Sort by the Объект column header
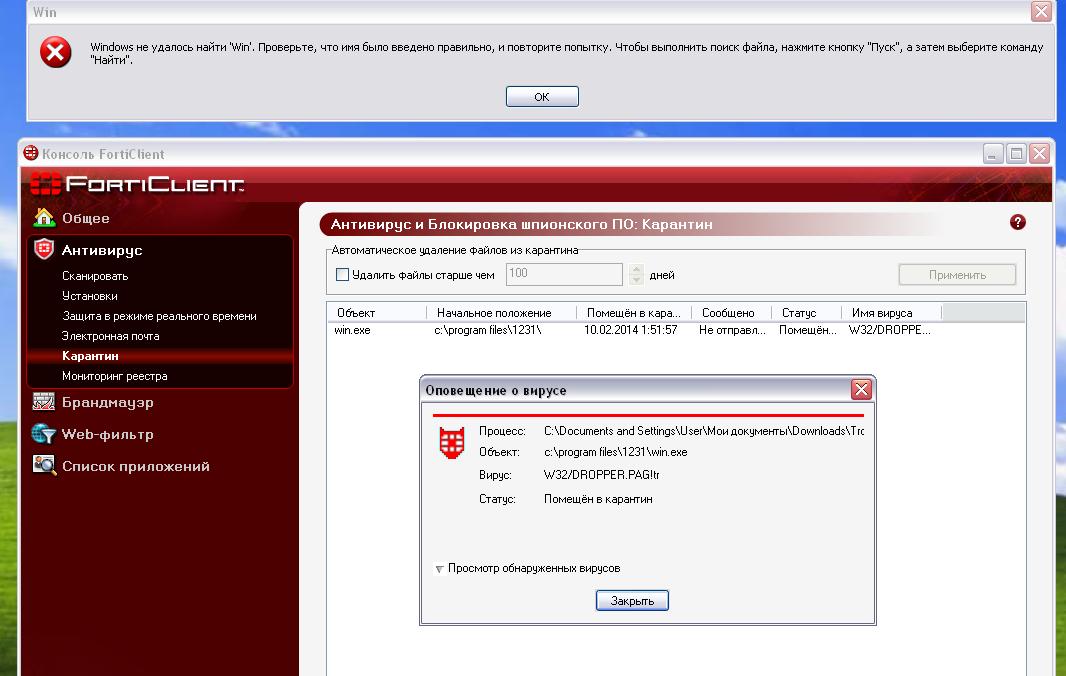Viewport: 1066px width, 676px height. 377,313
